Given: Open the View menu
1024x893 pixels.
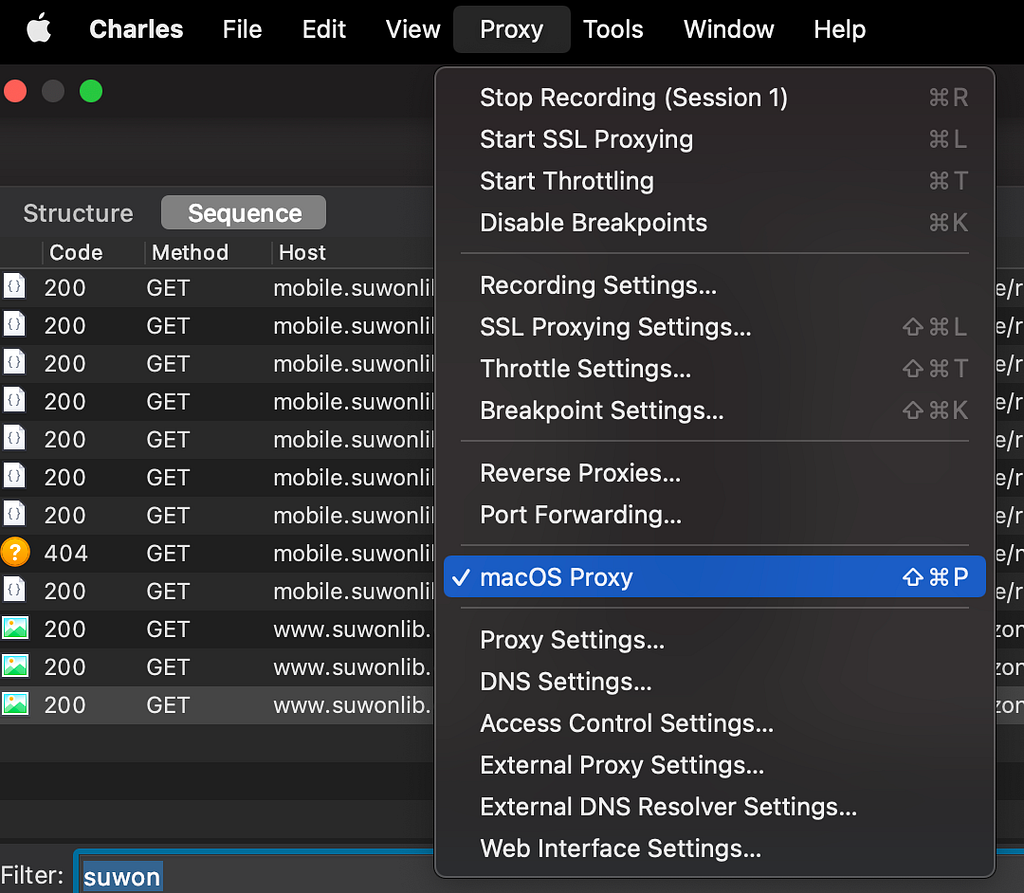Looking at the screenshot, I should pyautogui.click(x=413, y=29).
